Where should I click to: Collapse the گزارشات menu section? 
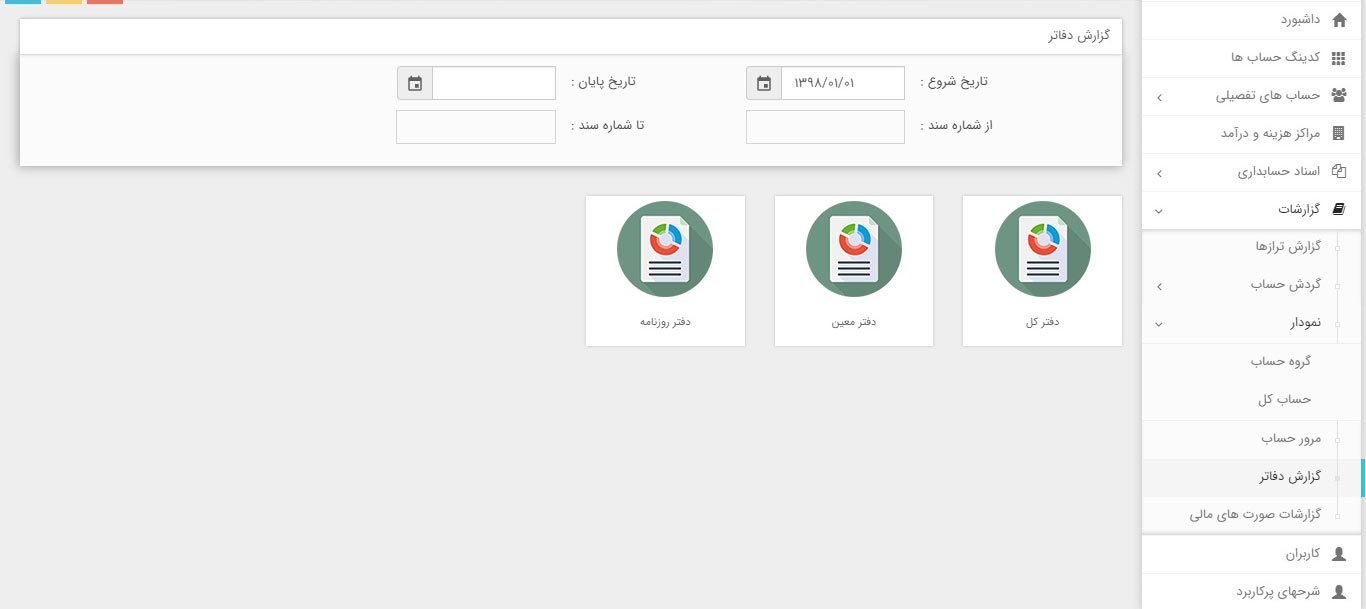1159,210
